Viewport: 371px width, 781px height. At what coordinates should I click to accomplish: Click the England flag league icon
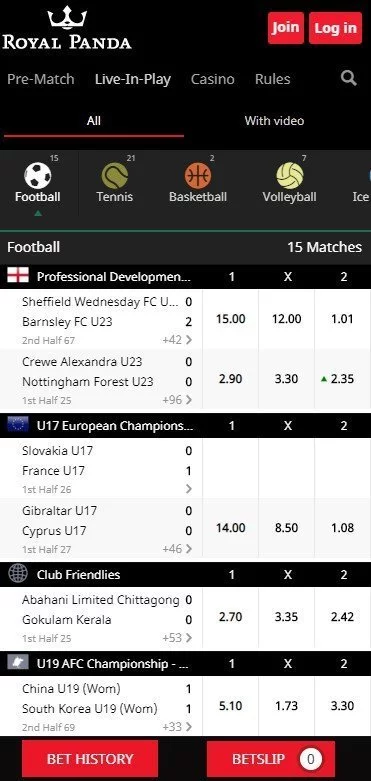[x=18, y=275]
